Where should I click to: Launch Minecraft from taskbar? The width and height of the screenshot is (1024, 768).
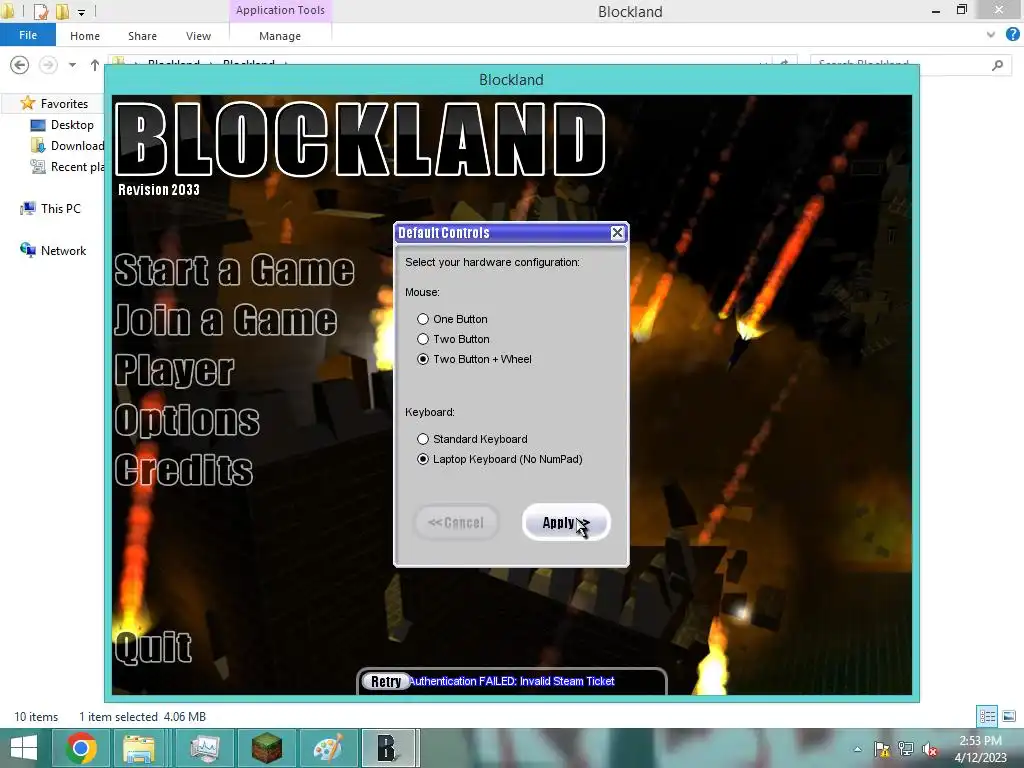coord(266,748)
